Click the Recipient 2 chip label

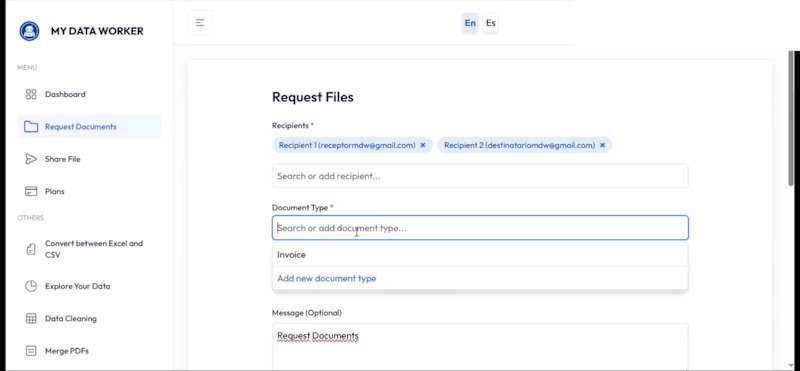[x=519, y=145]
